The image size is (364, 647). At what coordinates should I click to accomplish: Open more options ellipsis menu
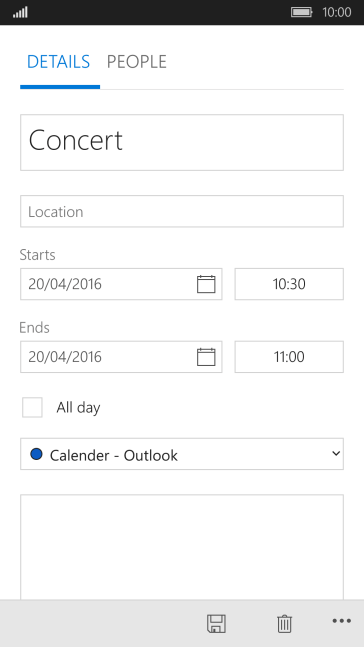point(342,621)
